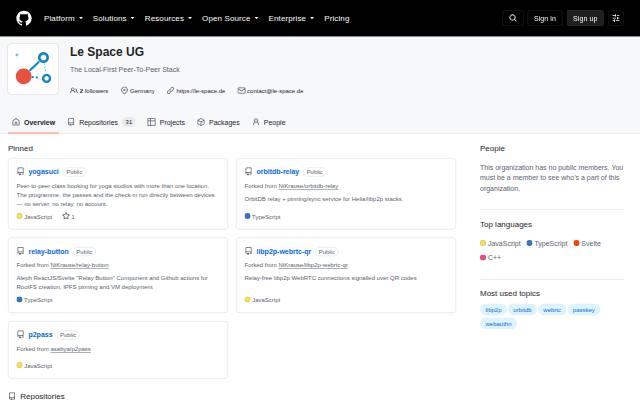This screenshot has height=400, width=640.
Task: Click the followers people icon
Action: [73, 91]
